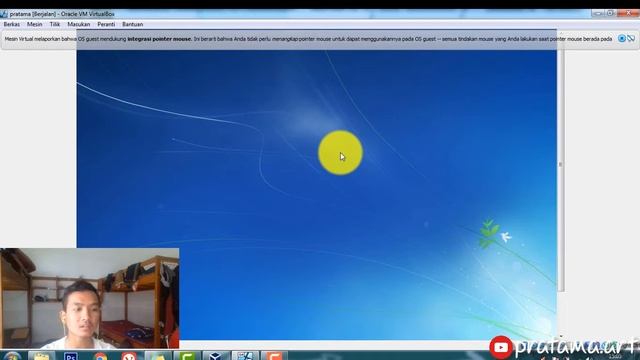The height and width of the screenshot is (360, 640).
Task: Dismiss the mouse integration notification
Action: click(622, 38)
